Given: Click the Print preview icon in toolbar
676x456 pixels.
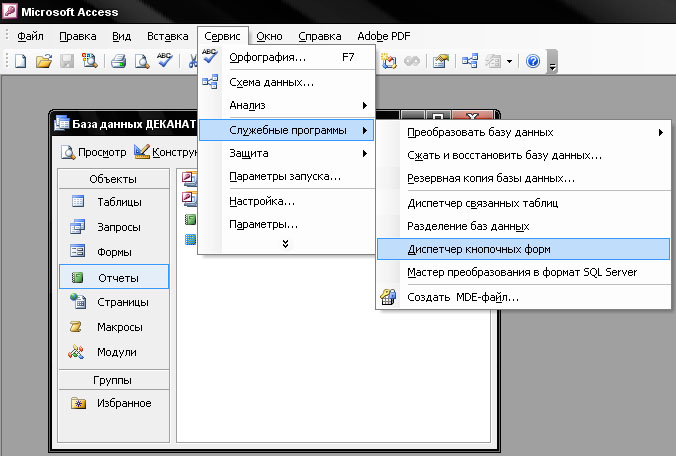Looking at the screenshot, I should [x=141, y=61].
